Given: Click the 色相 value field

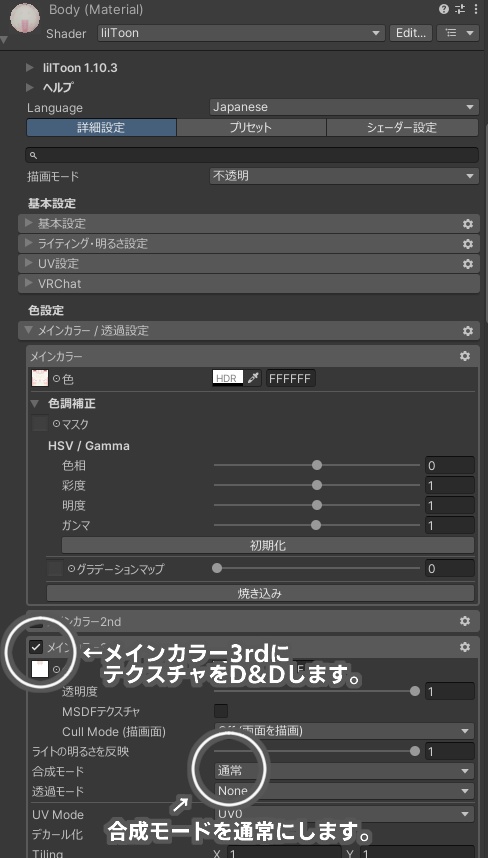Looking at the screenshot, I should (x=449, y=465).
